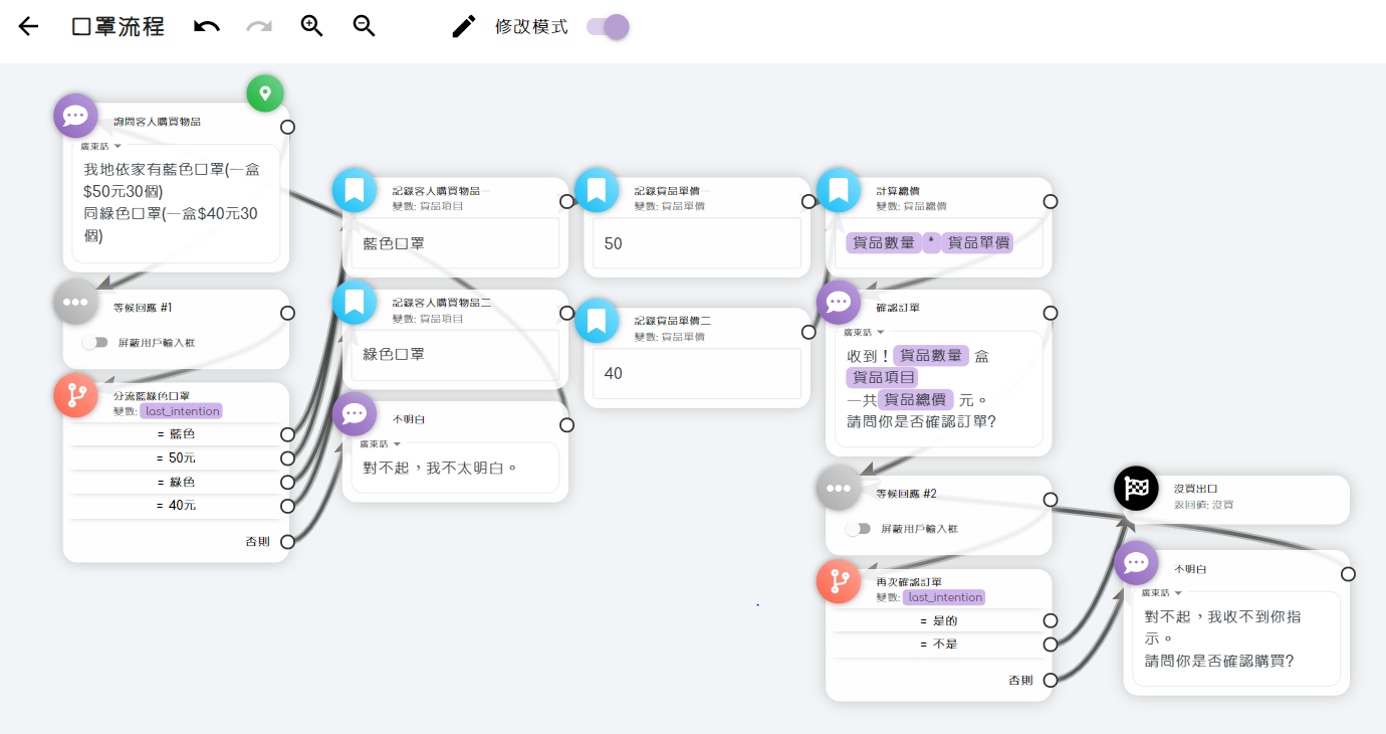
Task: Click the value field containing 50
Action: (x=696, y=243)
